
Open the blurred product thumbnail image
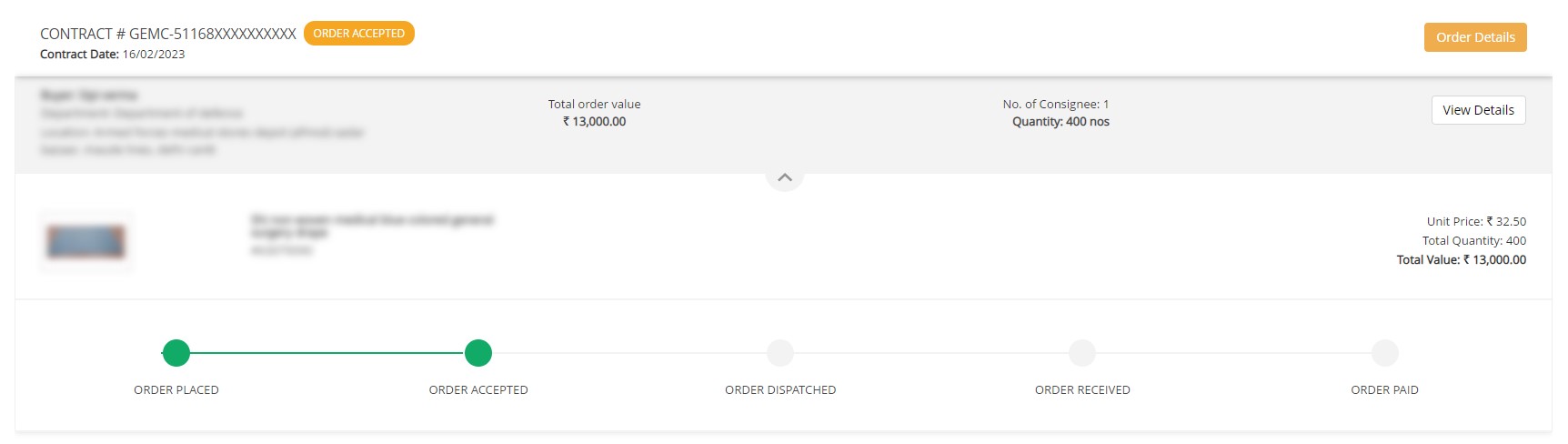(86, 242)
